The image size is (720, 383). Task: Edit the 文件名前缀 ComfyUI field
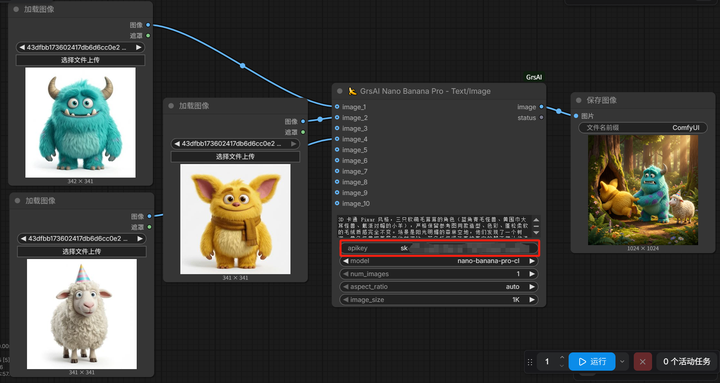click(x=643, y=128)
